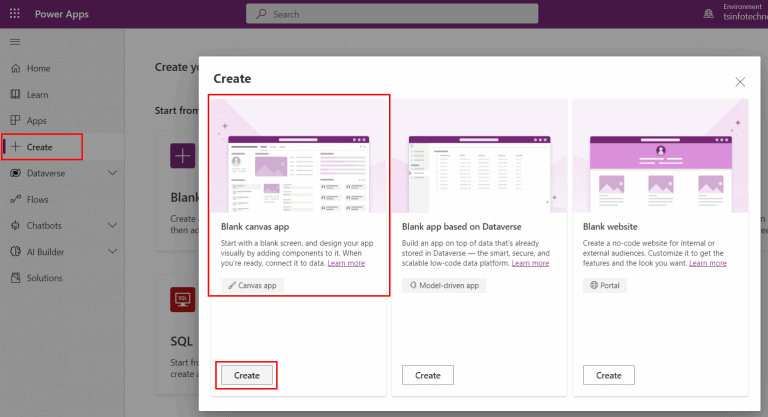The width and height of the screenshot is (768, 417).
Task: Click the search magnifier icon
Action: (262, 14)
